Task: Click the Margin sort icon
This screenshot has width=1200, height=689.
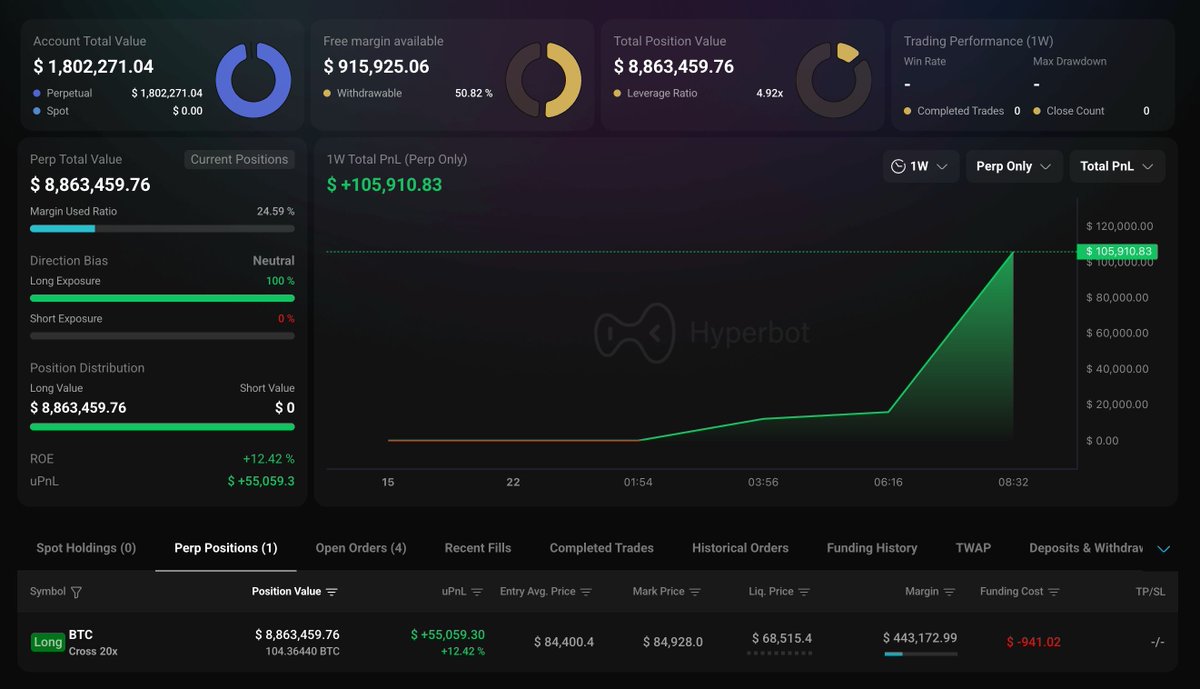Action: click(x=950, y=591)
